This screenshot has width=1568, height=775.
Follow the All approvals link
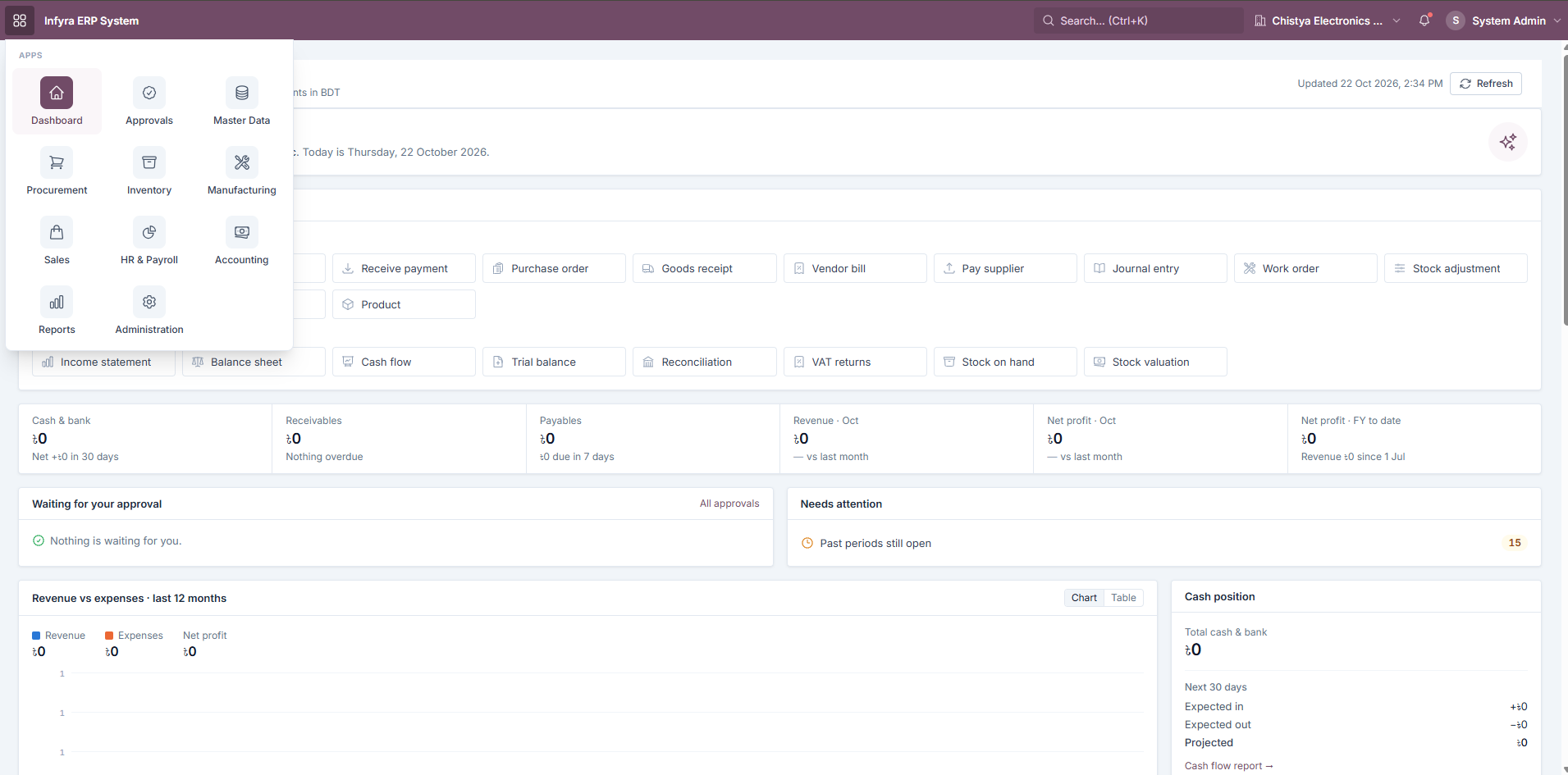[729, 504]
